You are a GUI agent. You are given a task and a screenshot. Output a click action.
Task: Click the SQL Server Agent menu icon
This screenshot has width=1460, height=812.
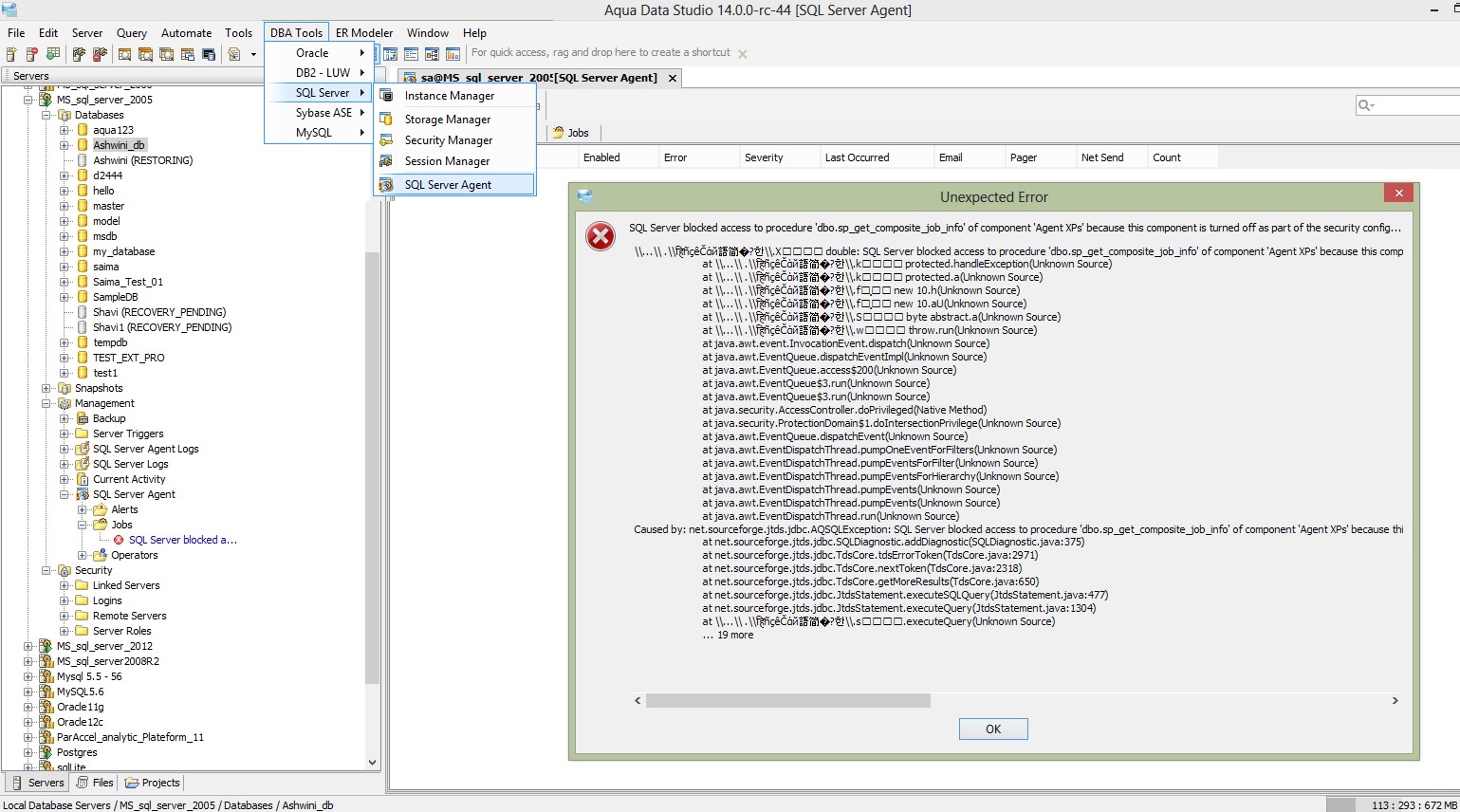click(386, 185)
